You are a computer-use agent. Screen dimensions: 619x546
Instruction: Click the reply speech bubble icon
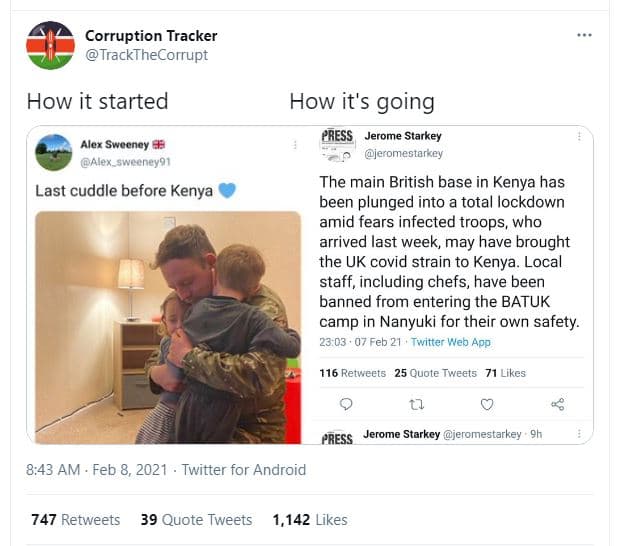click(346, 404)
